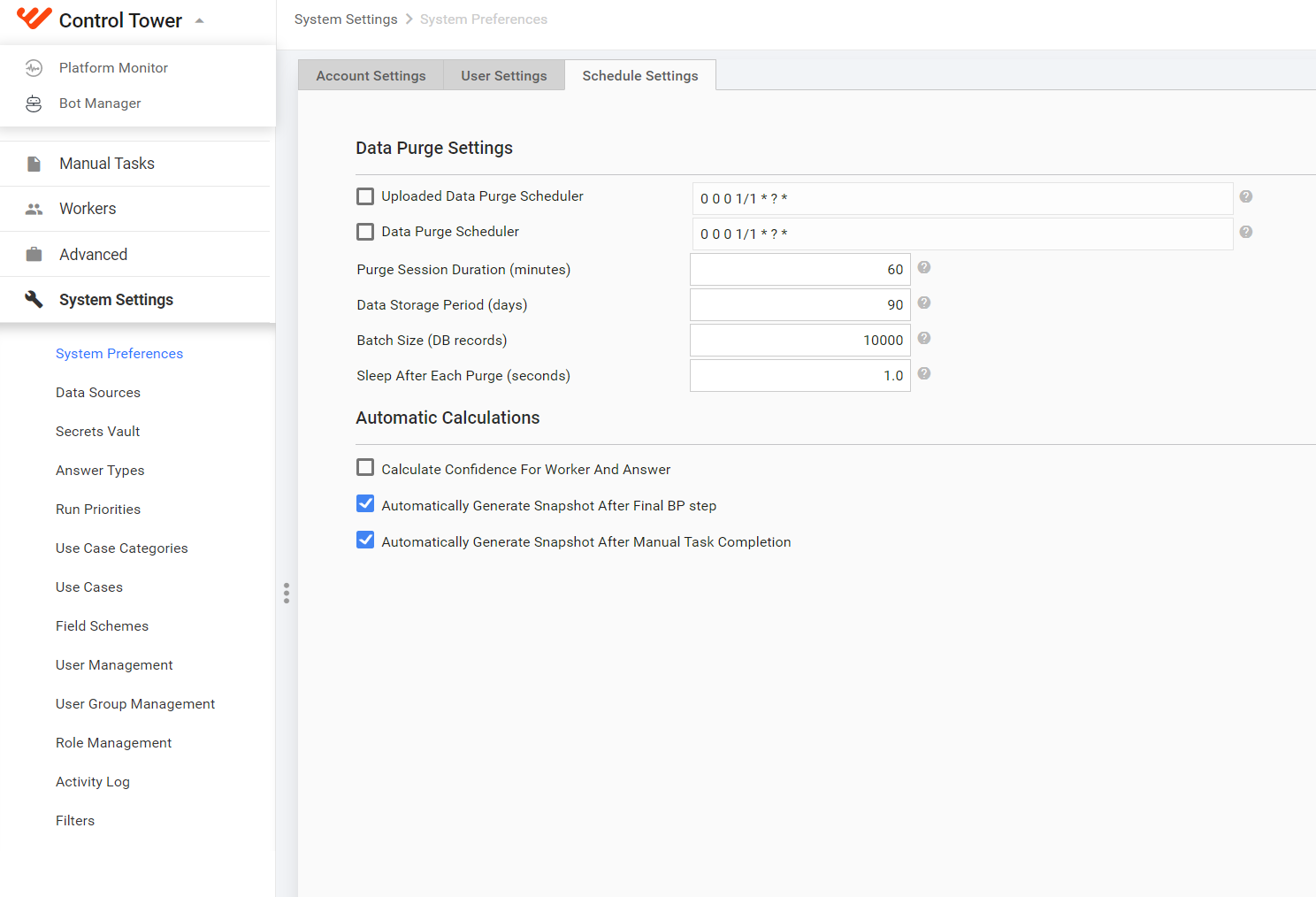This screenshot has height=897, width=1316.
Task: Open Answer Types page
Action: (100, 471)
